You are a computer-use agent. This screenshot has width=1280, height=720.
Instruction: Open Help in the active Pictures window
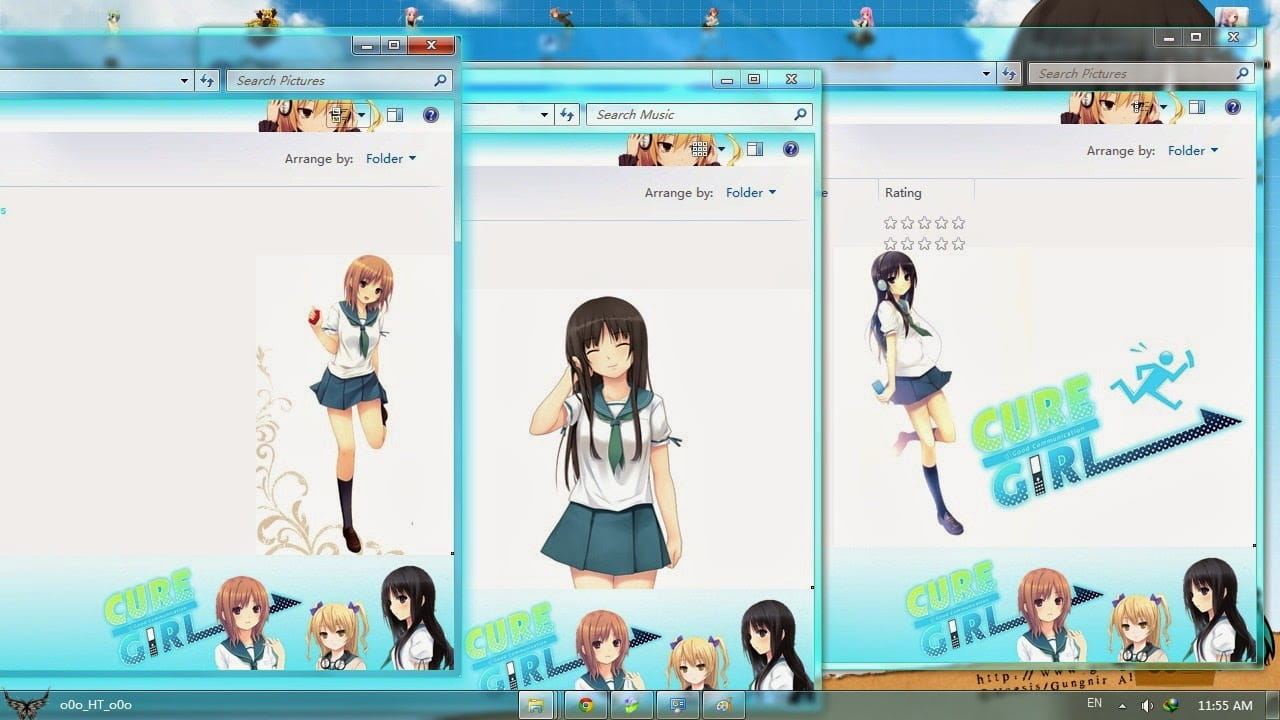coord(431,115)
